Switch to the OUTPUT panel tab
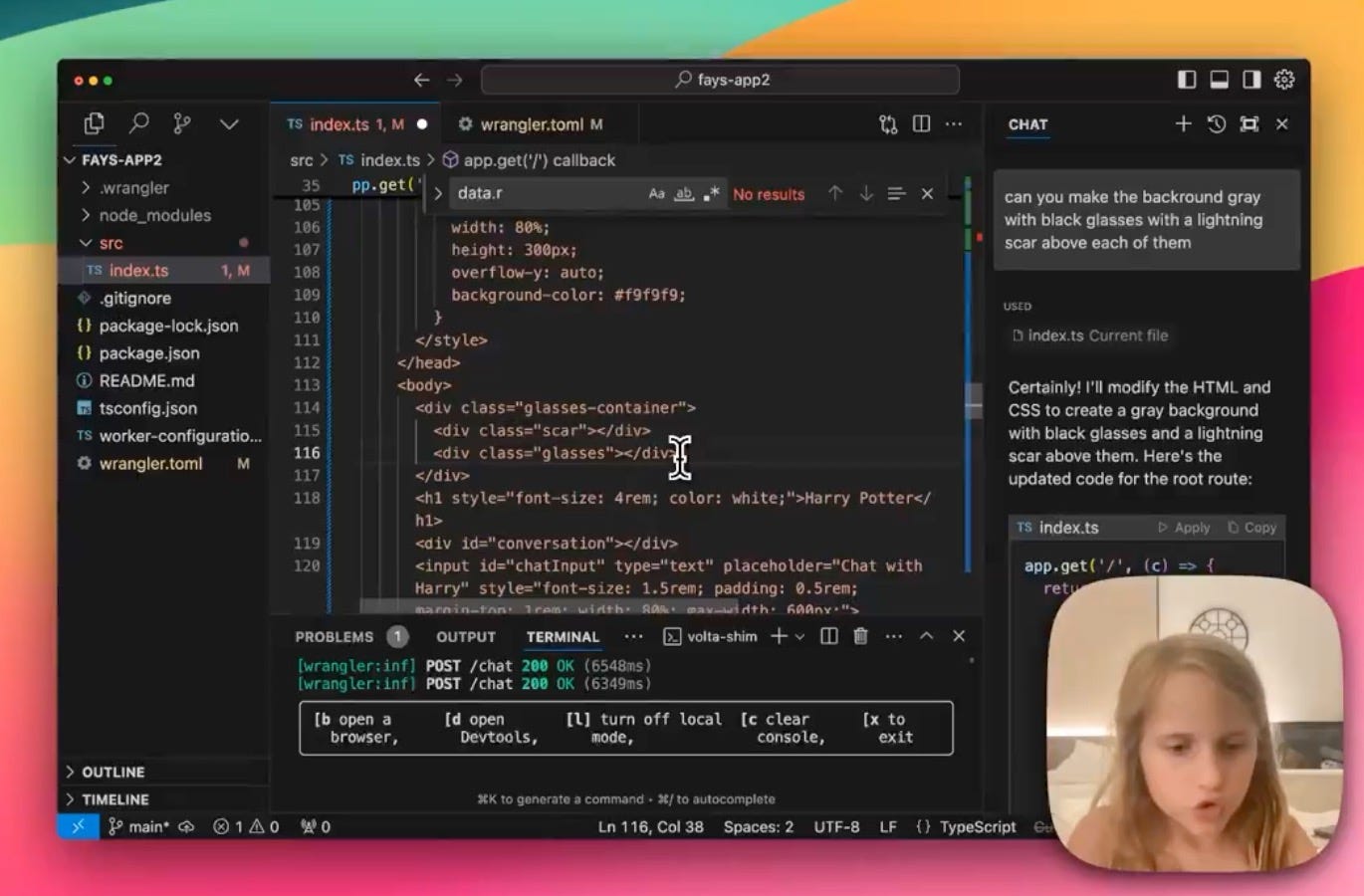The height and width of the screenshot is (896, 1364). click(x=465, y=636)
